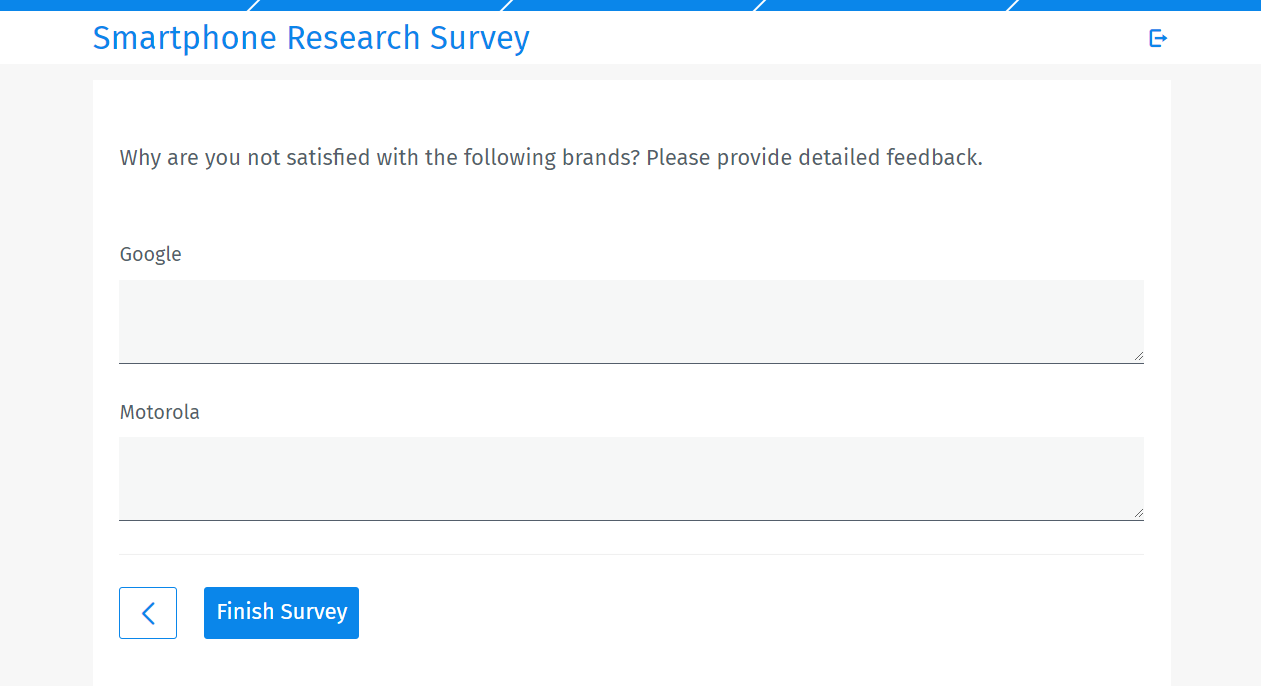Click the Smartphone Research Survey title
The image size is (1261, 686).
(311, 38)
